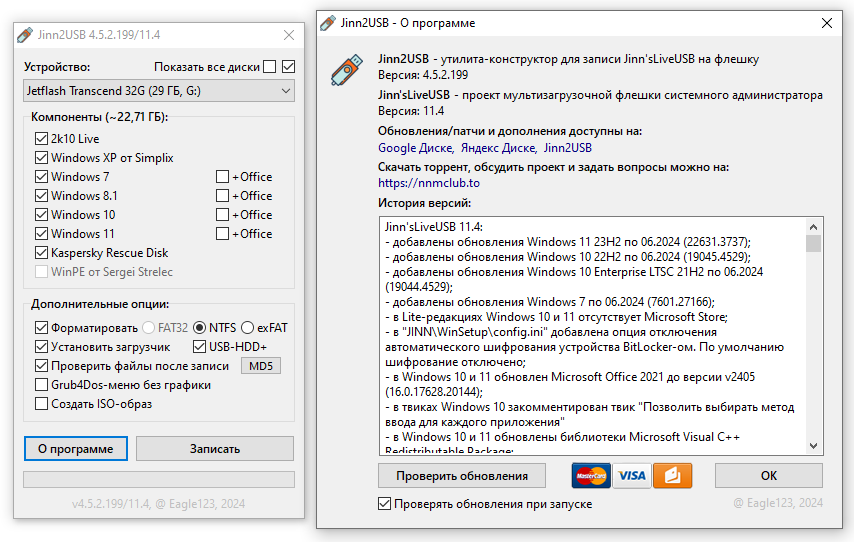Toggle the checked box beside show all disks
Screen dimensions: 854x542
(x=289, y=66)
